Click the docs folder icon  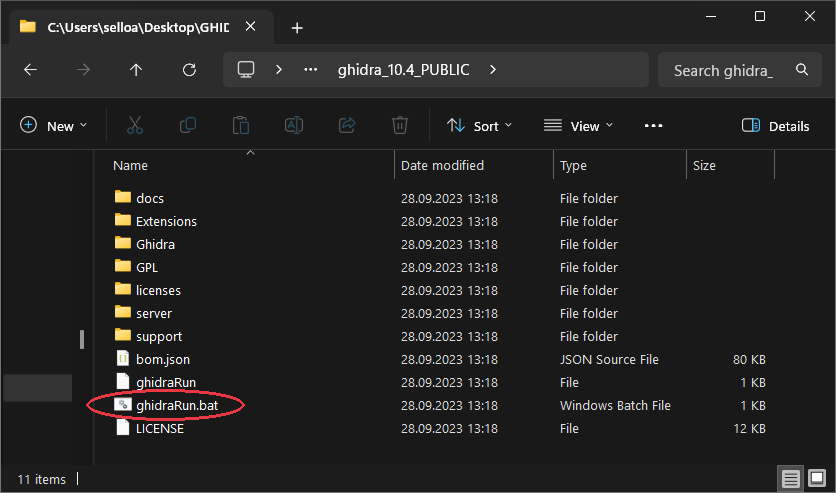(123, 197)
